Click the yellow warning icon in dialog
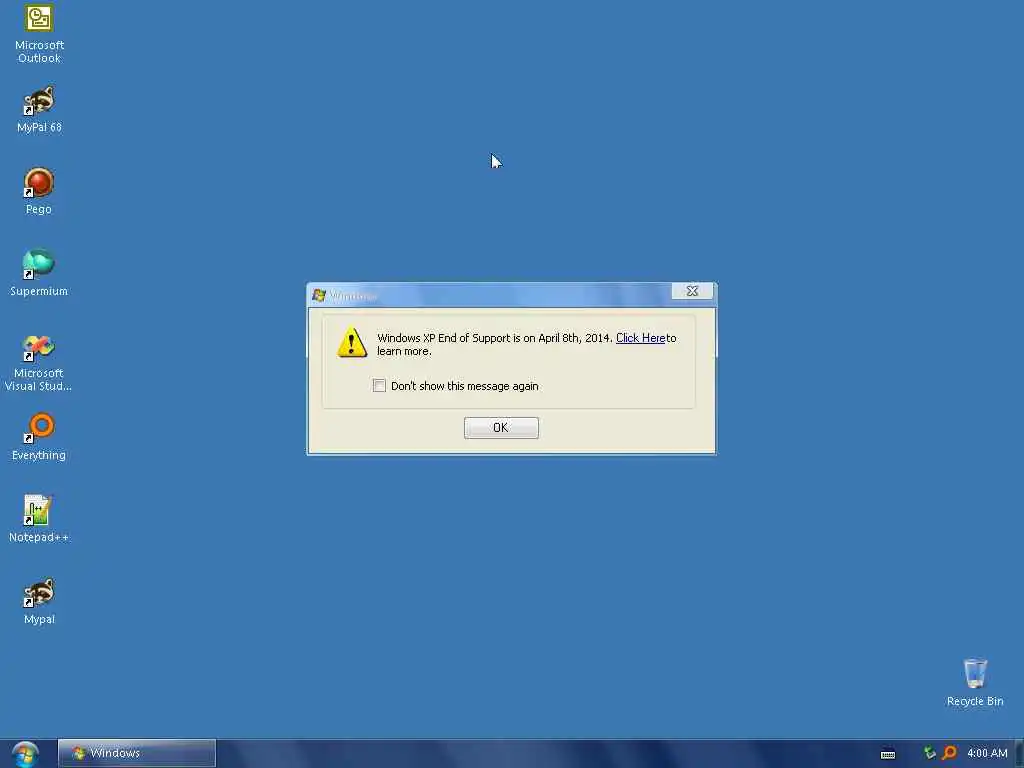Image resolution: width=1024 pixels, height=768 pixels. 352,342
